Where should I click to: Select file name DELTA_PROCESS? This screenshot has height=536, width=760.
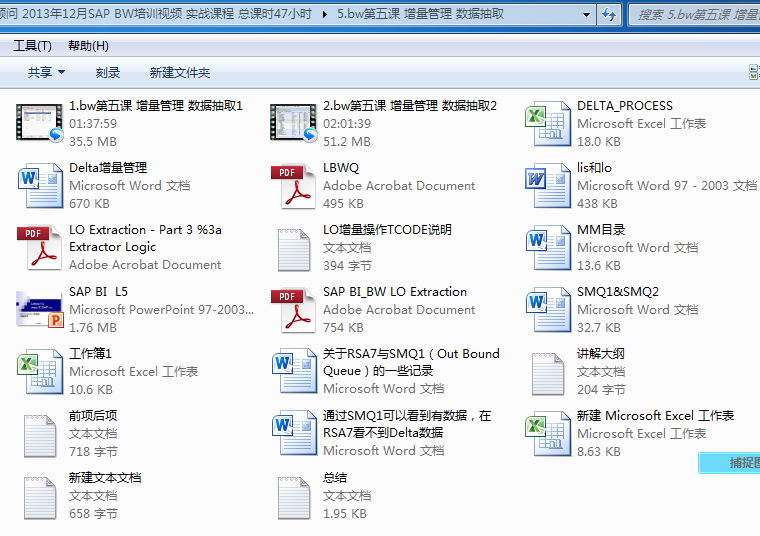click(x=625, y=106)
